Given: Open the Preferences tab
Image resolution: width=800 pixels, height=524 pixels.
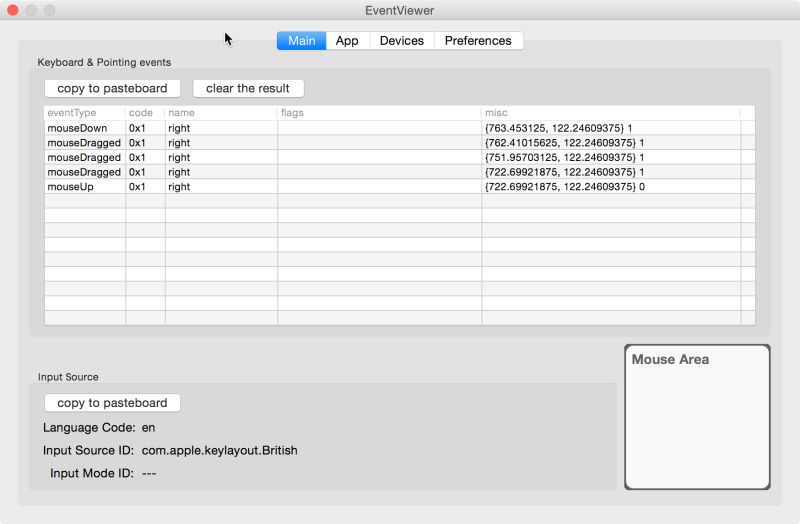Looking at the screenshot, I should point(478,41).
